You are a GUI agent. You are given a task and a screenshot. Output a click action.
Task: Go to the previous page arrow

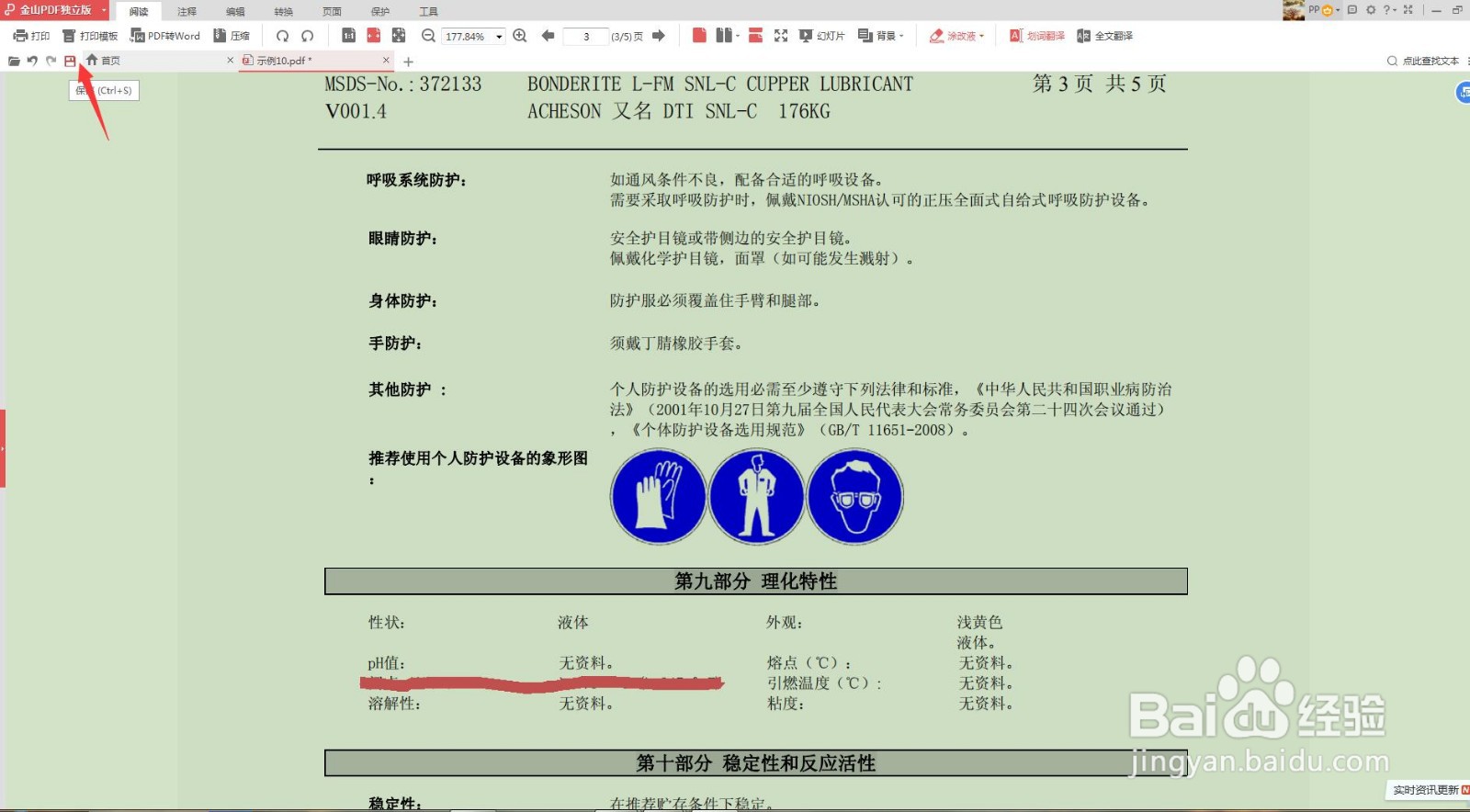point(548,36)
